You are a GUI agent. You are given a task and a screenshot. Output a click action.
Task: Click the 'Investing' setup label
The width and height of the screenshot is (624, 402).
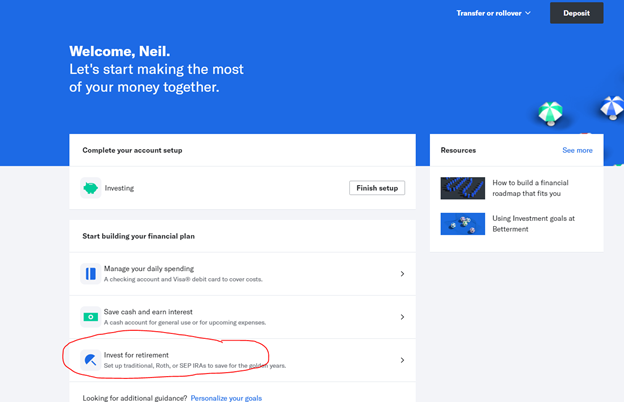tap(119, 188)
